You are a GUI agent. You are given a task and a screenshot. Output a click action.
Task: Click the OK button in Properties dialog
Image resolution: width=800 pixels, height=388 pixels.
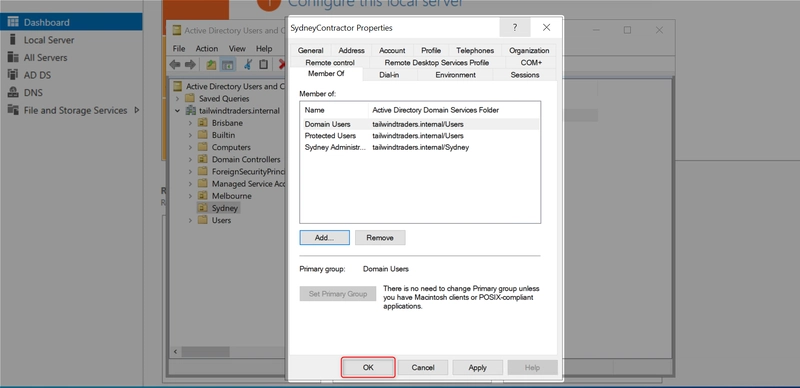[x=368, y=368]
